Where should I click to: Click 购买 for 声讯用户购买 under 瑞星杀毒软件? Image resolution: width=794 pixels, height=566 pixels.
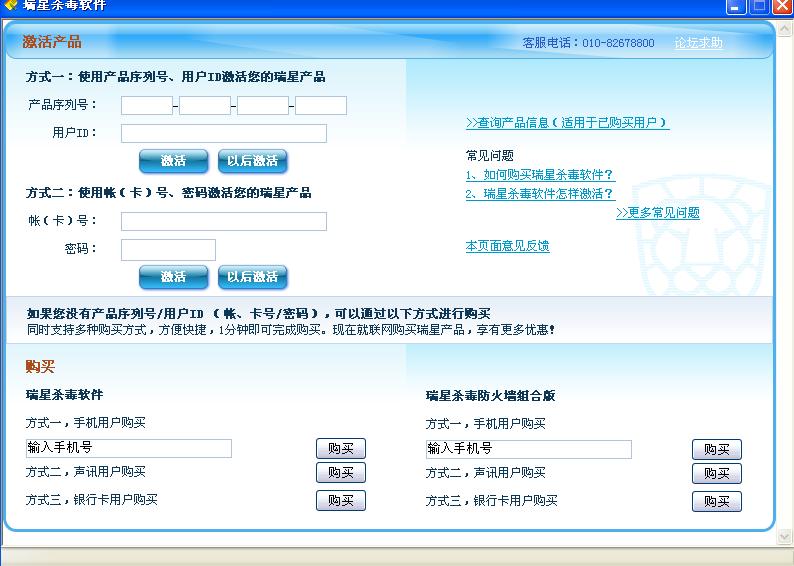coord(341,472)
